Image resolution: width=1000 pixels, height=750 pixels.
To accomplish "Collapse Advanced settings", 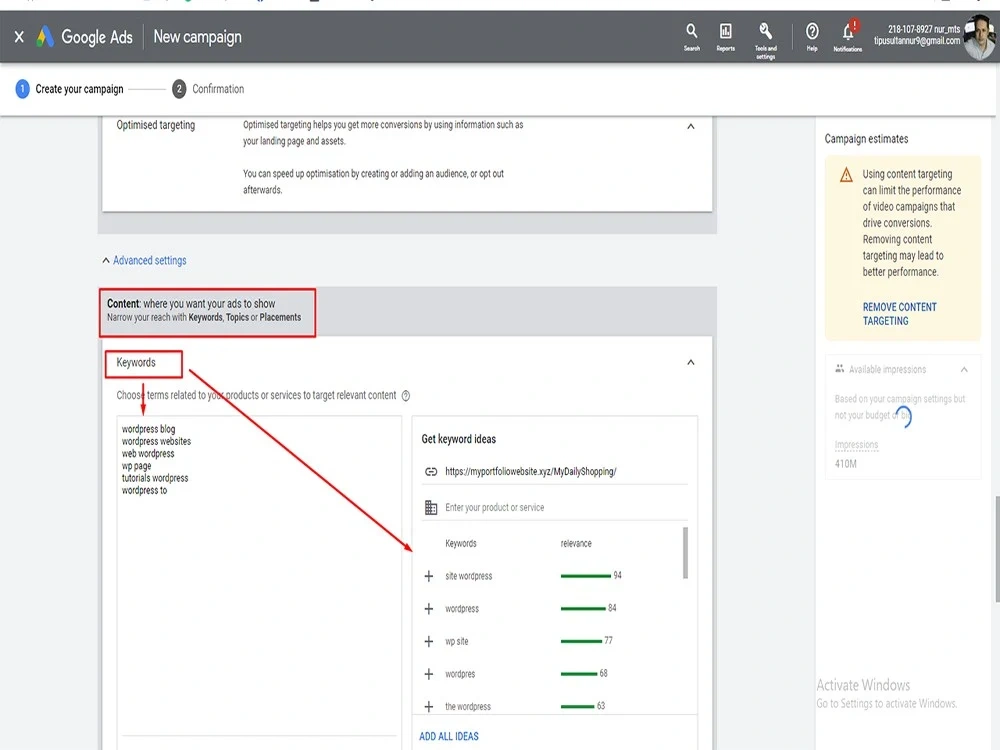I will tap(144, 260).
